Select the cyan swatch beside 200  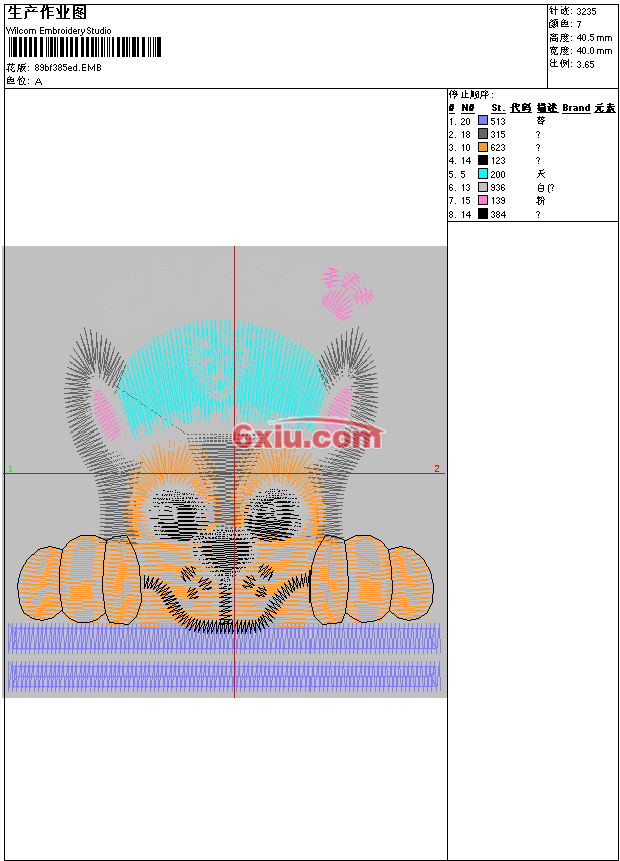coord(483,174)
